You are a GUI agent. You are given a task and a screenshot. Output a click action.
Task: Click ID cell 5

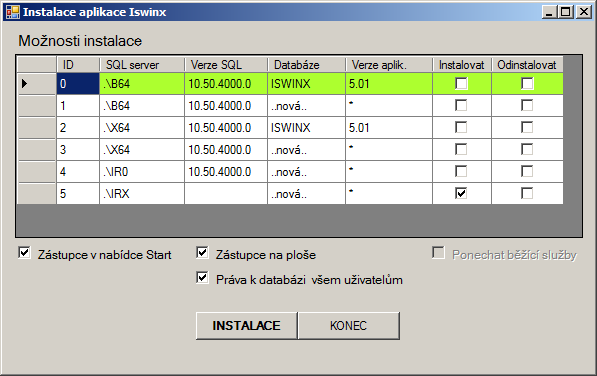(78, 193)
